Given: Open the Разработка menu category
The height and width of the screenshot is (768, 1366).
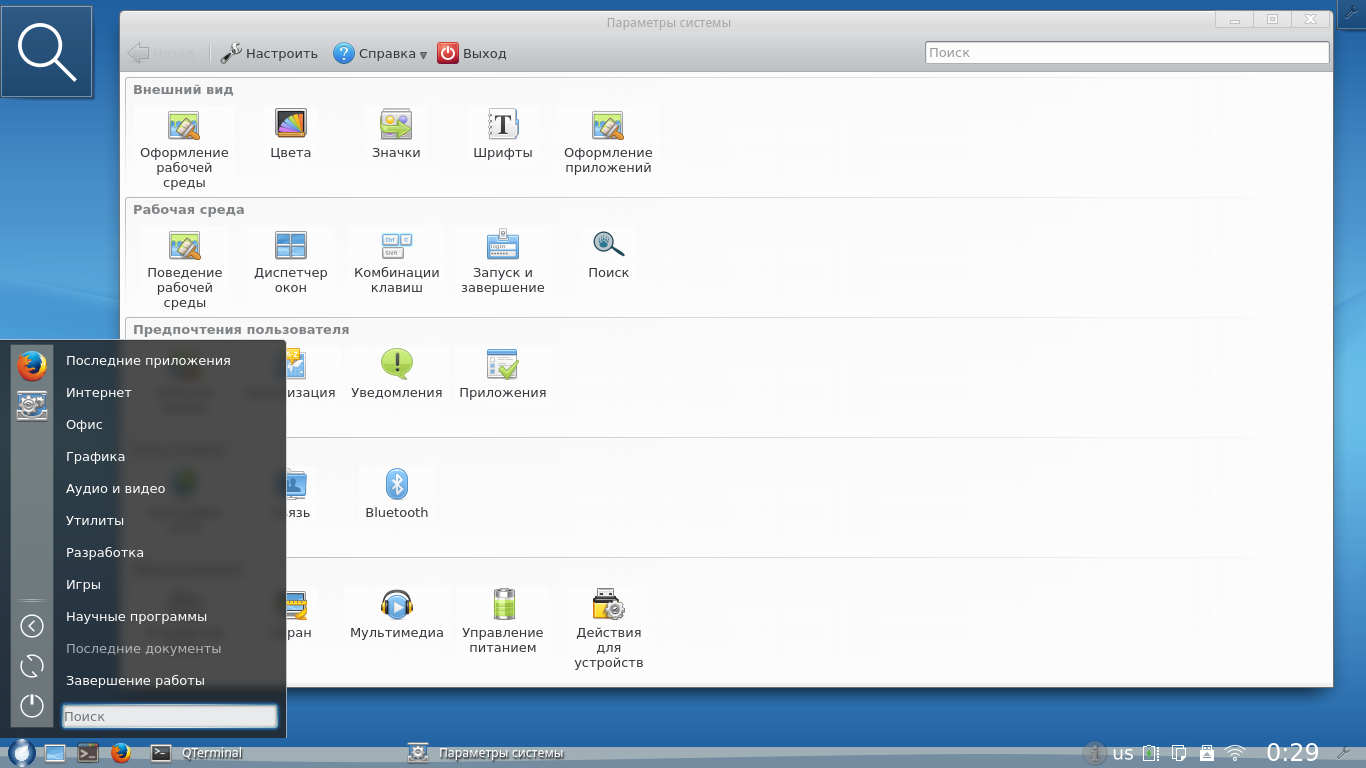Looking at the screenshot, I should (x=105, y=553).
